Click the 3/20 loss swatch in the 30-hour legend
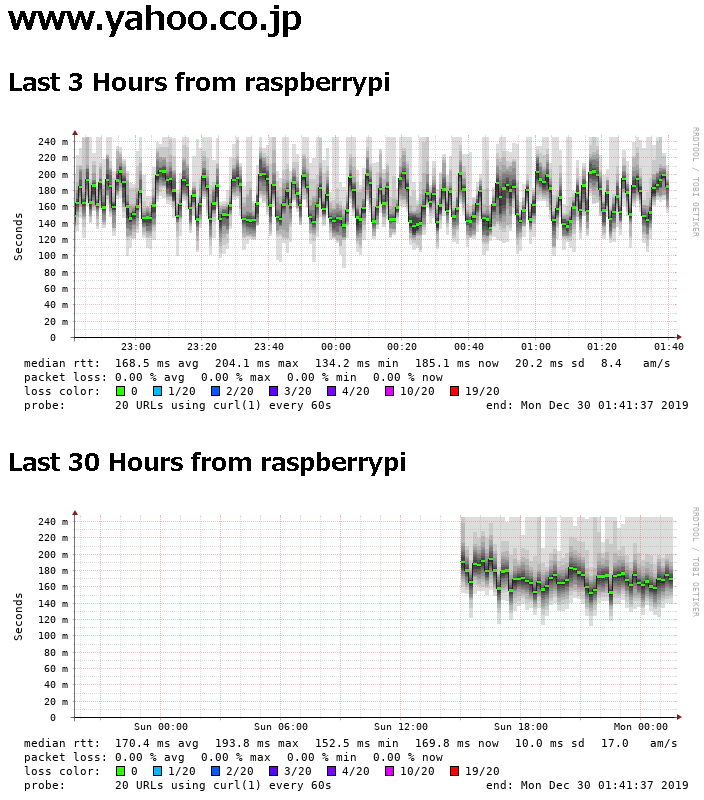The image size is (704, 800). coord(273,771)
